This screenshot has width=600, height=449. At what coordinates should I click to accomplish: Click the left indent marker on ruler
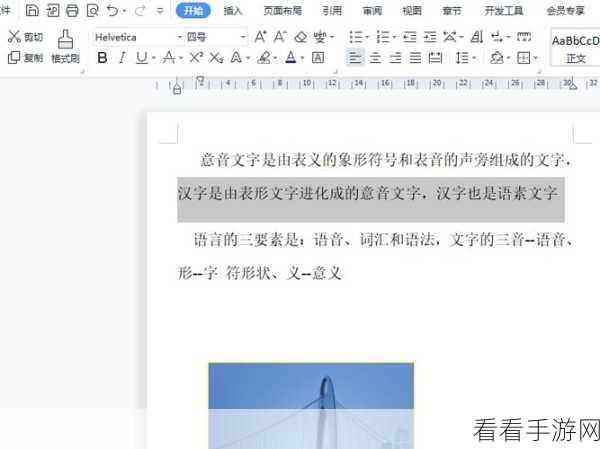click(177, 90)
